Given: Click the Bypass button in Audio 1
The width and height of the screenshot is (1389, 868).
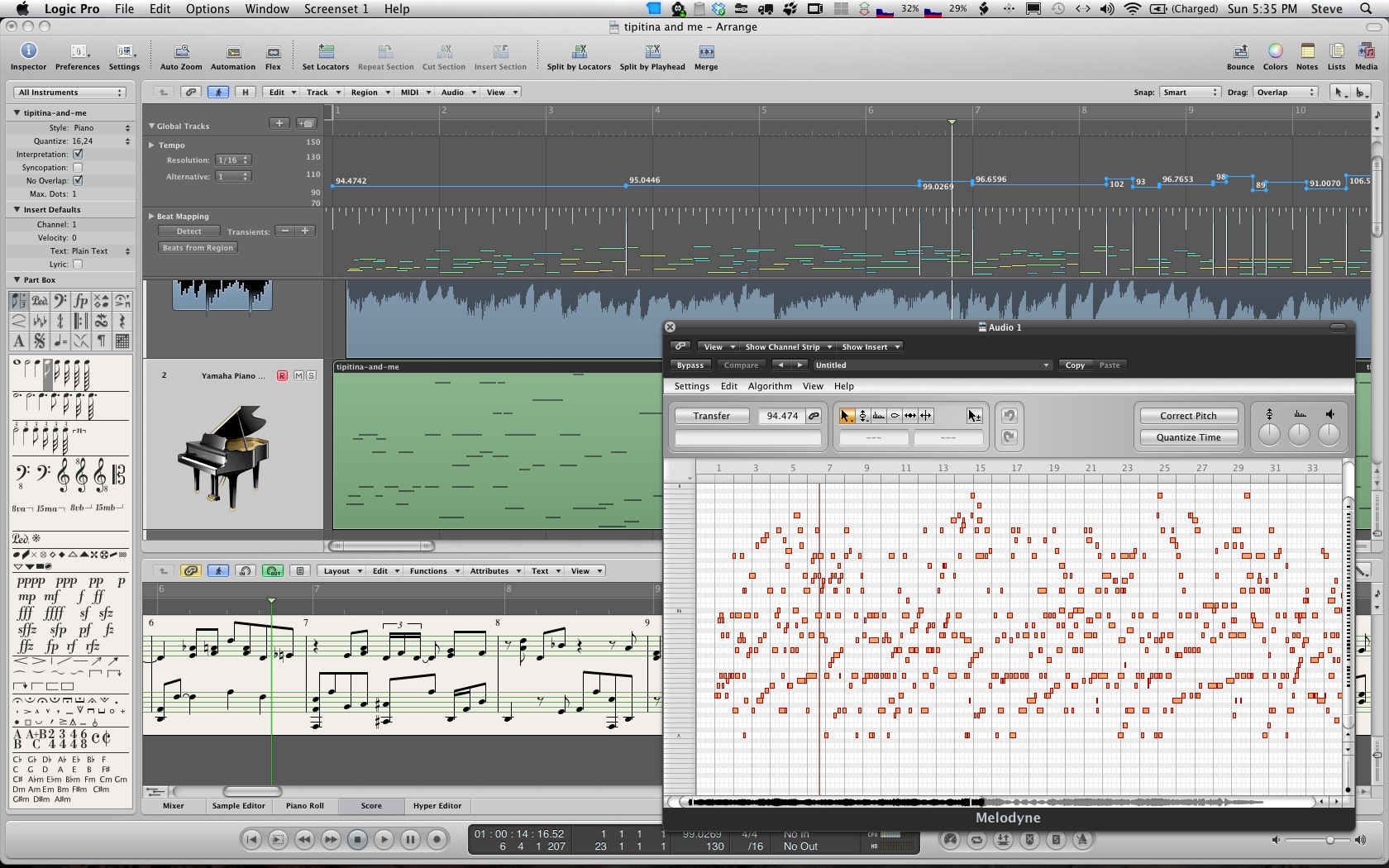Looking at the screenshot, I should (x=690, y=365).
